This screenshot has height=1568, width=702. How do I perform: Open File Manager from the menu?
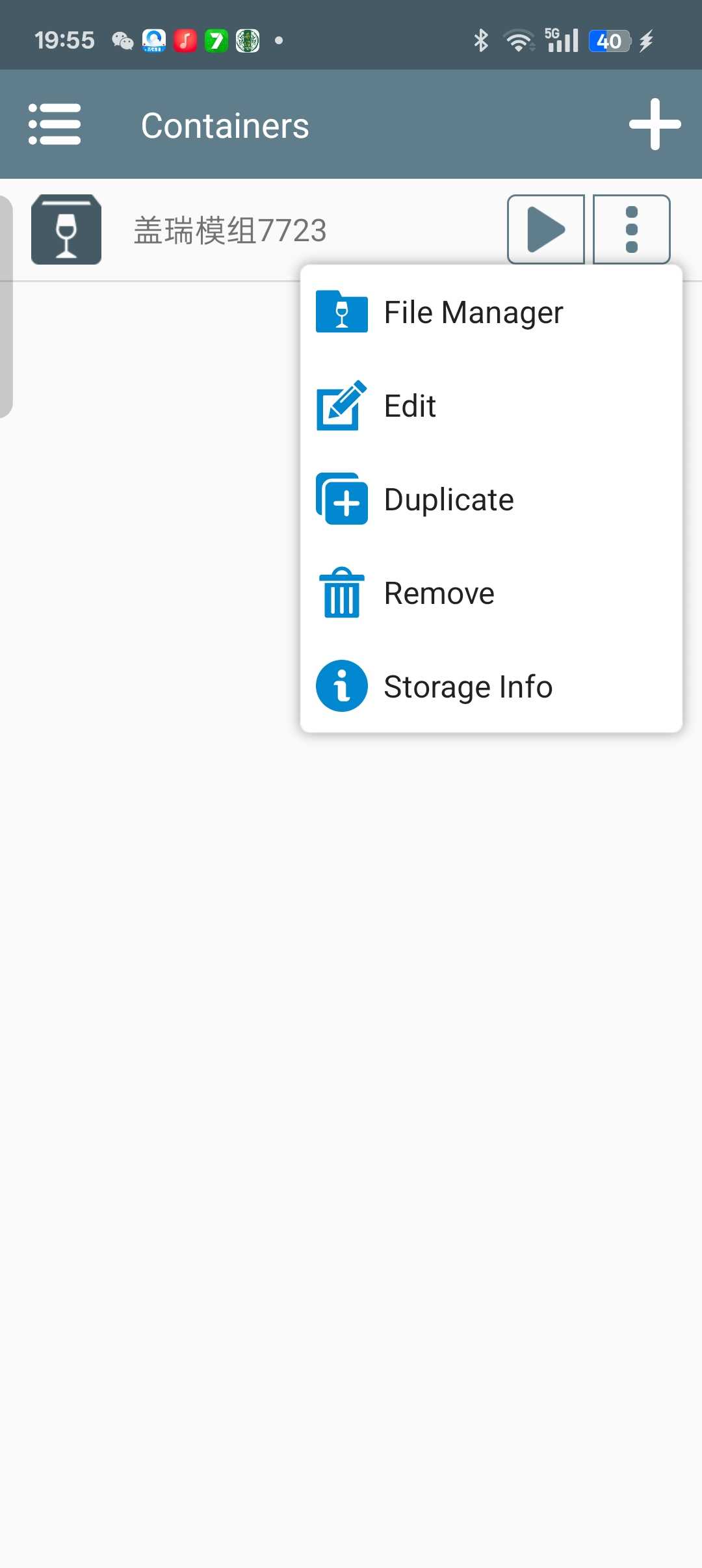[473, 313]
